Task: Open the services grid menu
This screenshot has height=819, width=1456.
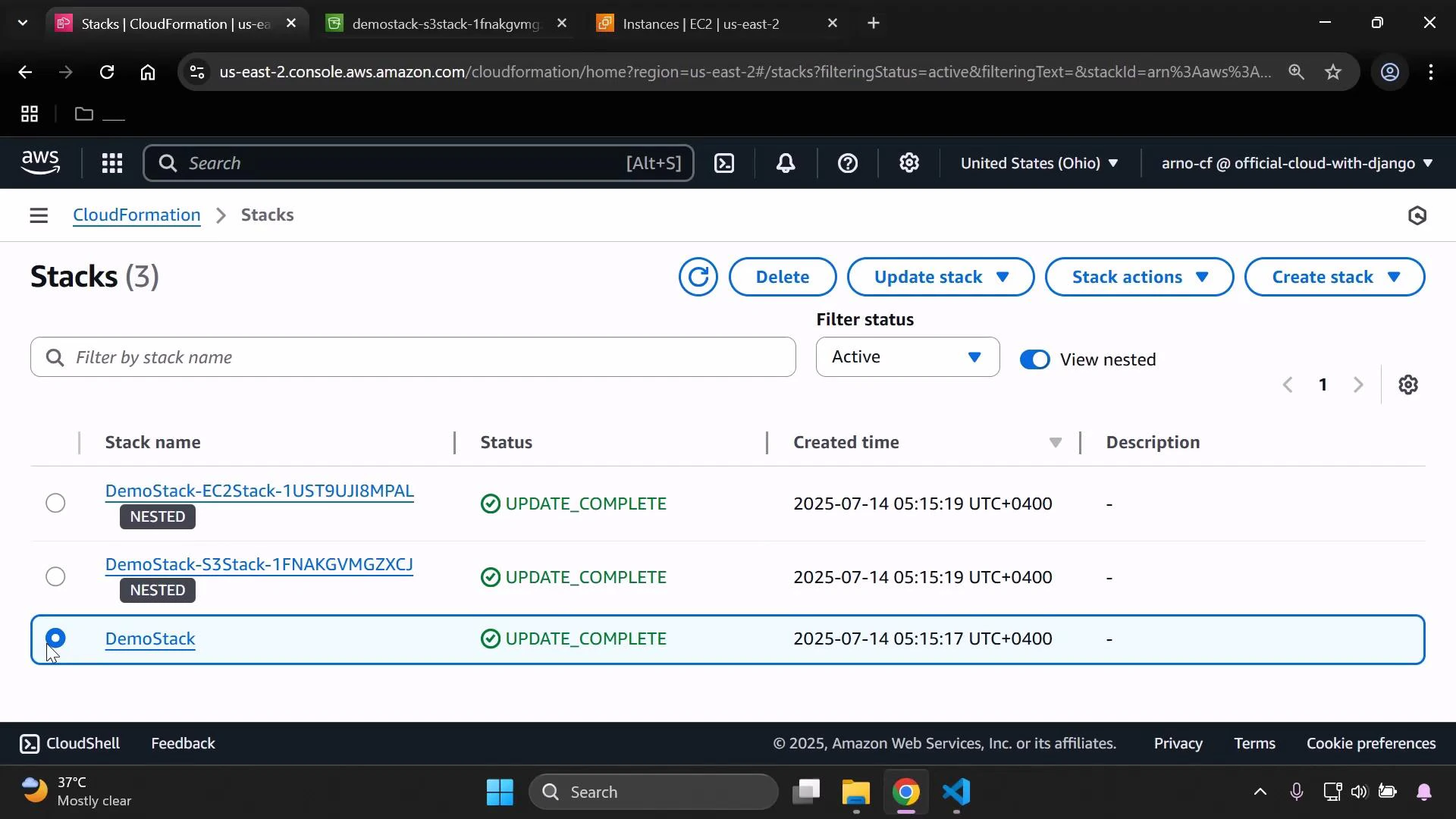Action: tap(111, 163)
